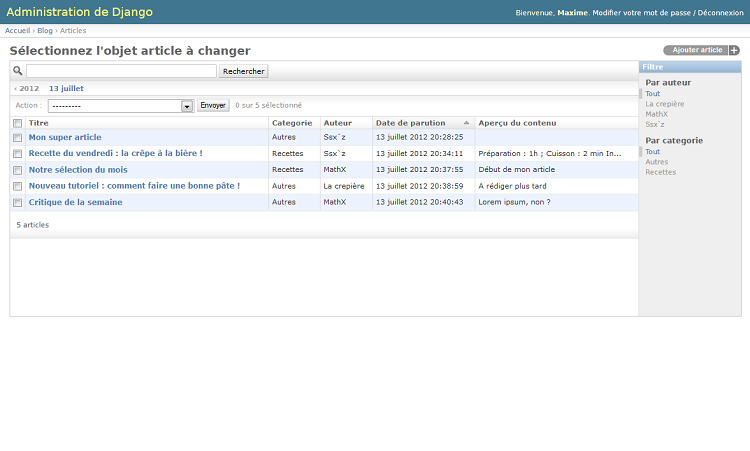
Task: Go back to 2012 in date hierarchy
Action: [27, 88]
